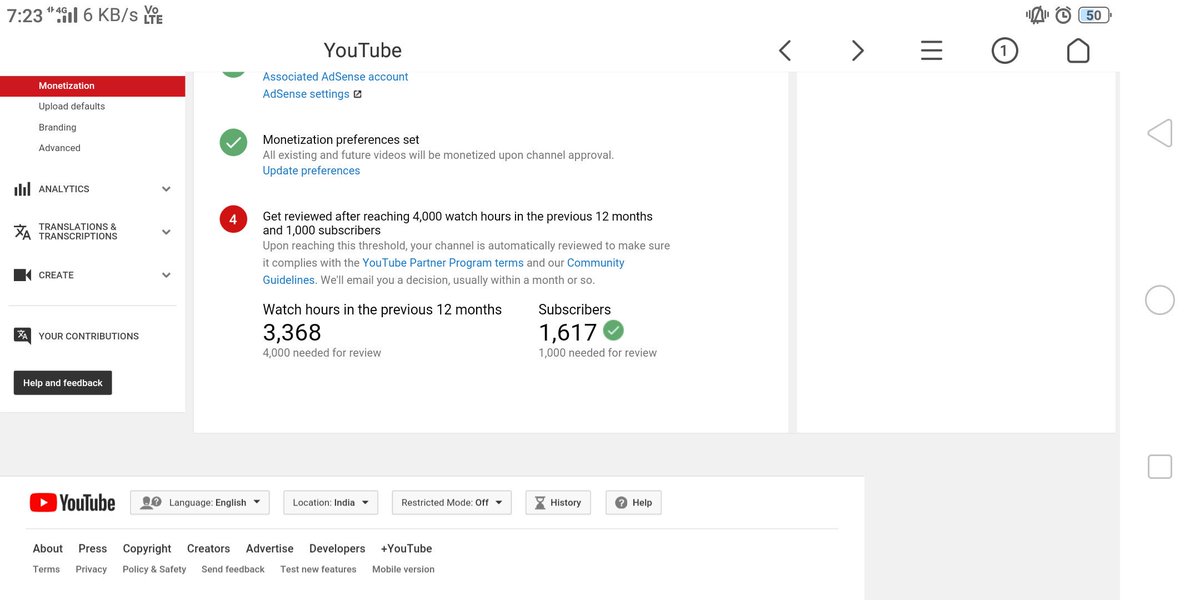Tap the browser home icon

pos(1078,51)
